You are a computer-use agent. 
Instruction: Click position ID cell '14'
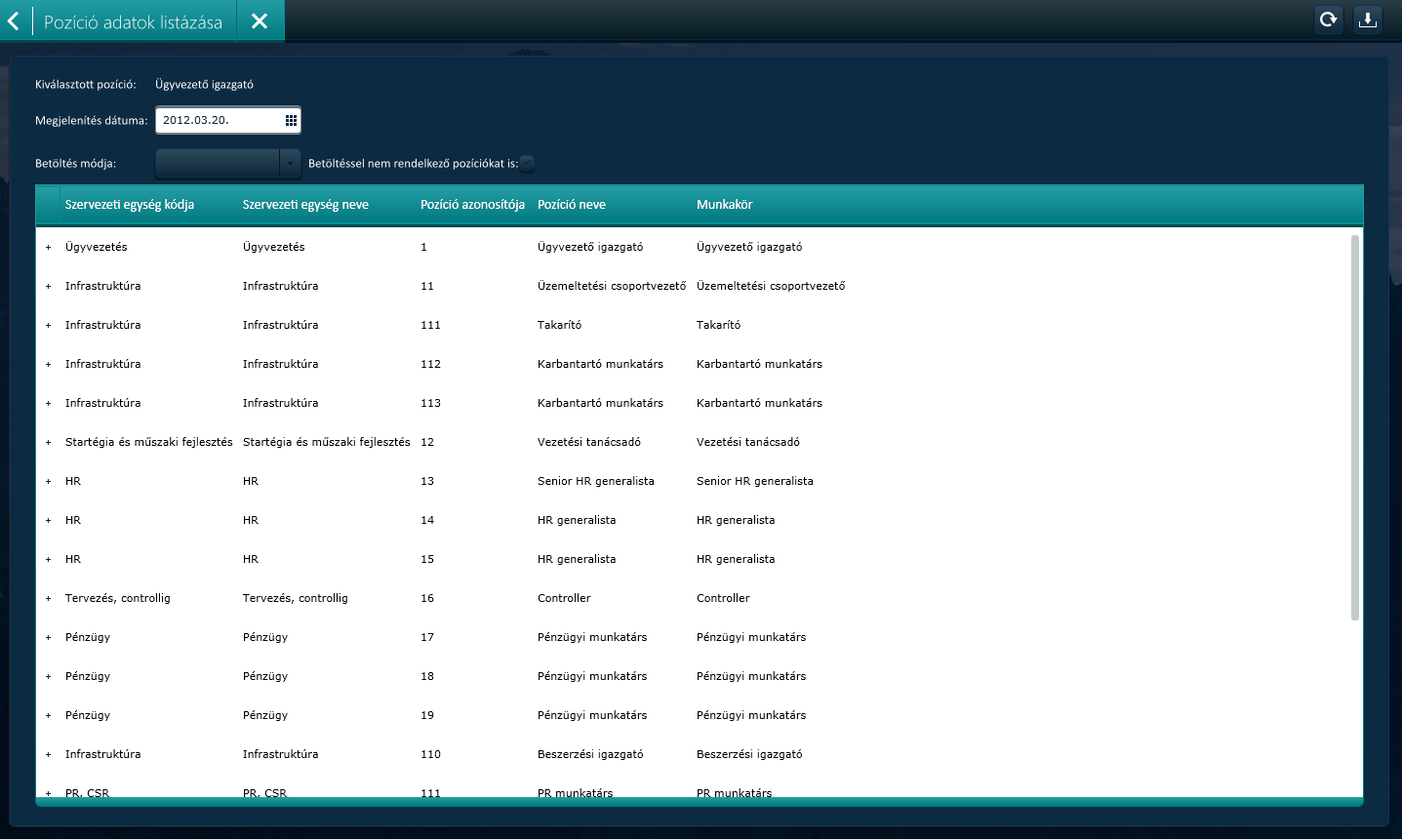point(427,520)
